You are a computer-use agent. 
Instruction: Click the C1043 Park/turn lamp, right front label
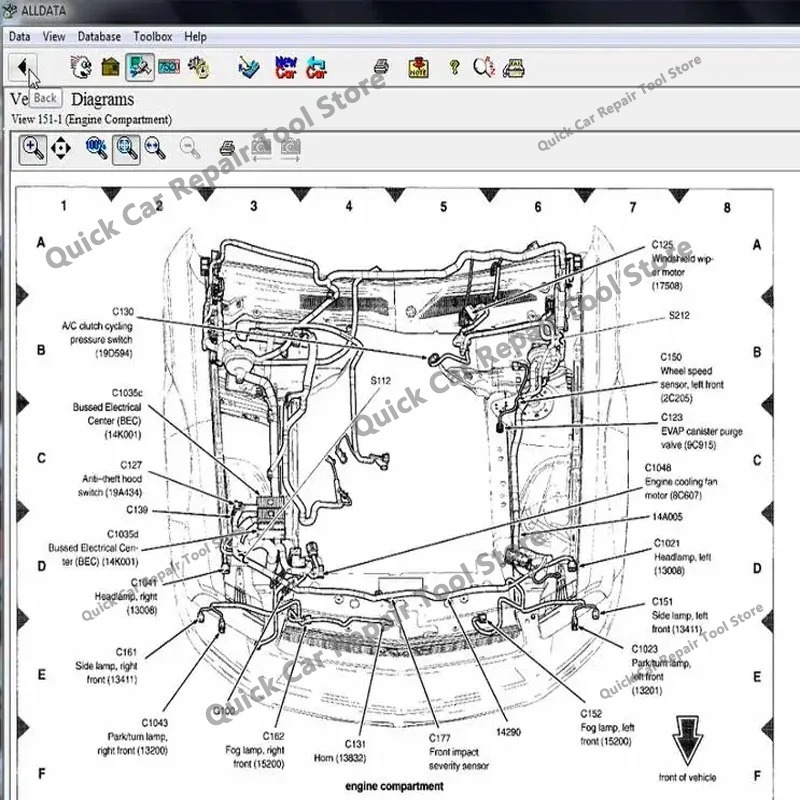pos(132,736)
